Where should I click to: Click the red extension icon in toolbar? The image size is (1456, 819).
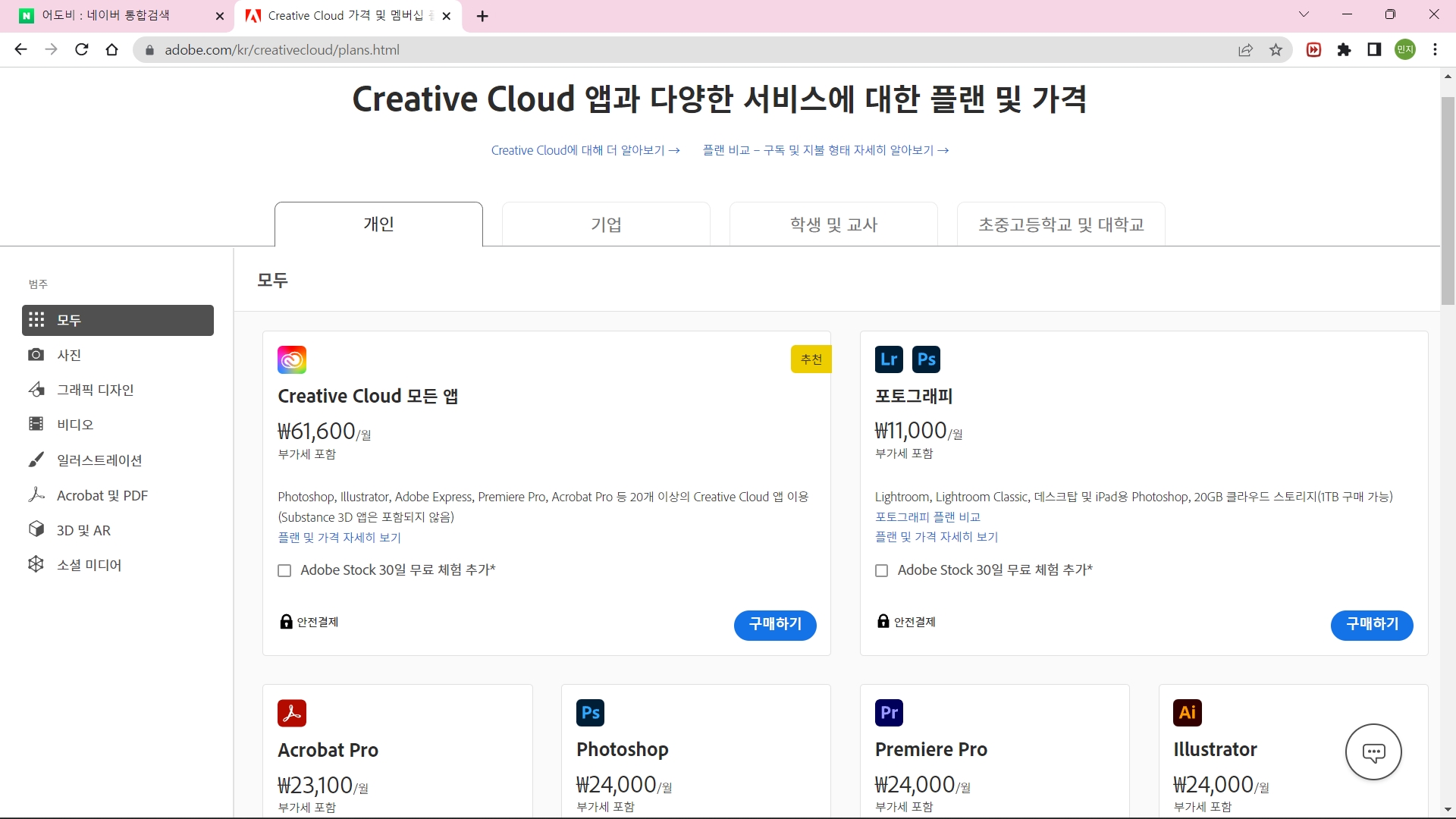tap(1314, 50)
